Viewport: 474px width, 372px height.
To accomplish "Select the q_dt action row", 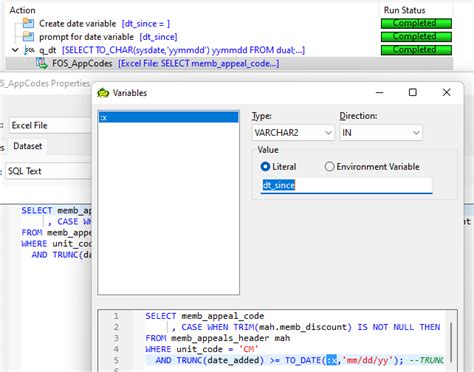I will 172,50.
